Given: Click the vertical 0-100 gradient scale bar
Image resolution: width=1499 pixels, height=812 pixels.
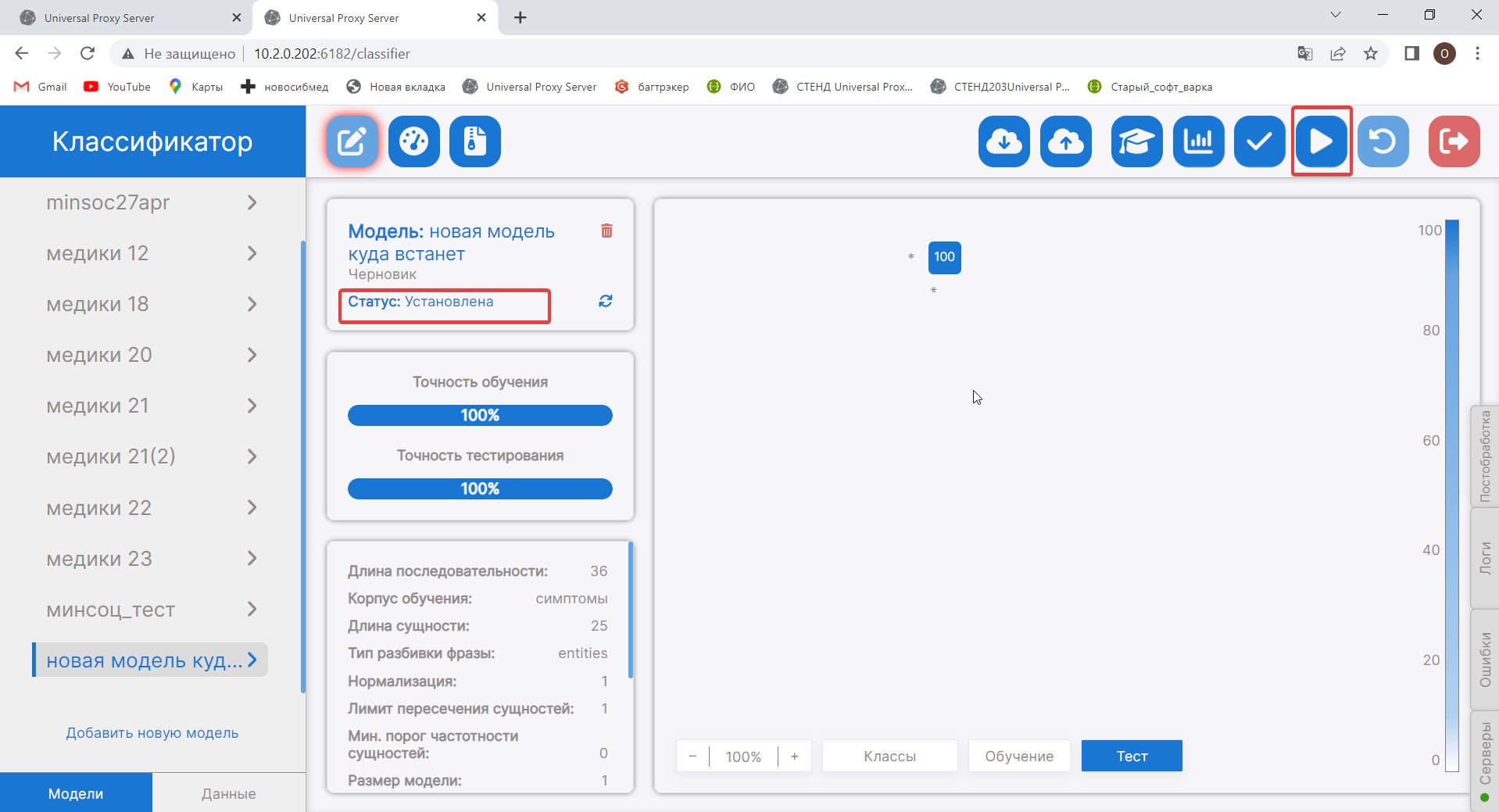Looking at the screenshot, I should 1451,495.
